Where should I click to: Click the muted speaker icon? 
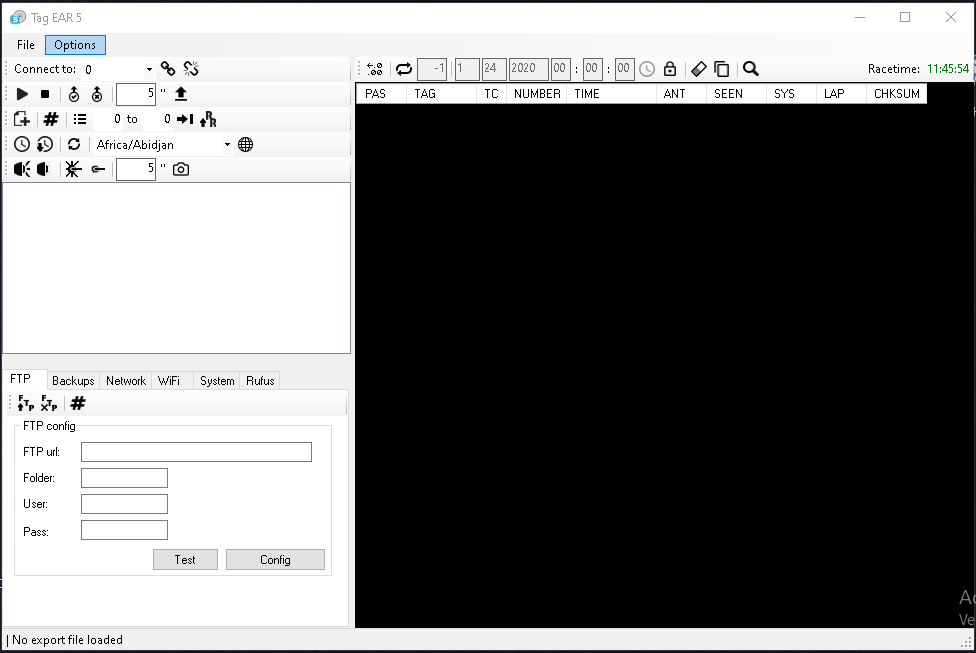(x=43, y=169)
